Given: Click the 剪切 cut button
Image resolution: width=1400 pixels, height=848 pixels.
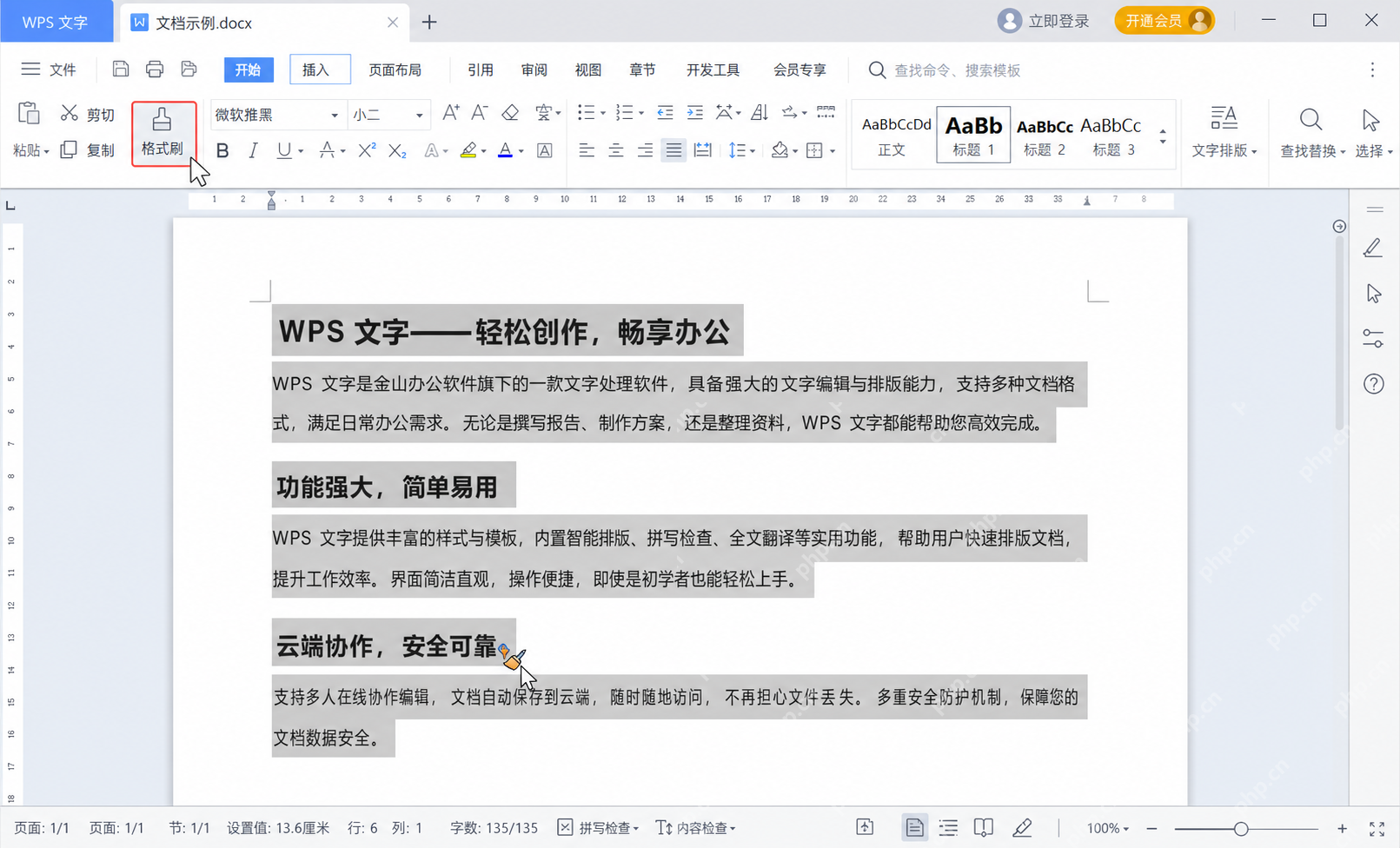Looking at the screenshot, I should tap(88, 114).
